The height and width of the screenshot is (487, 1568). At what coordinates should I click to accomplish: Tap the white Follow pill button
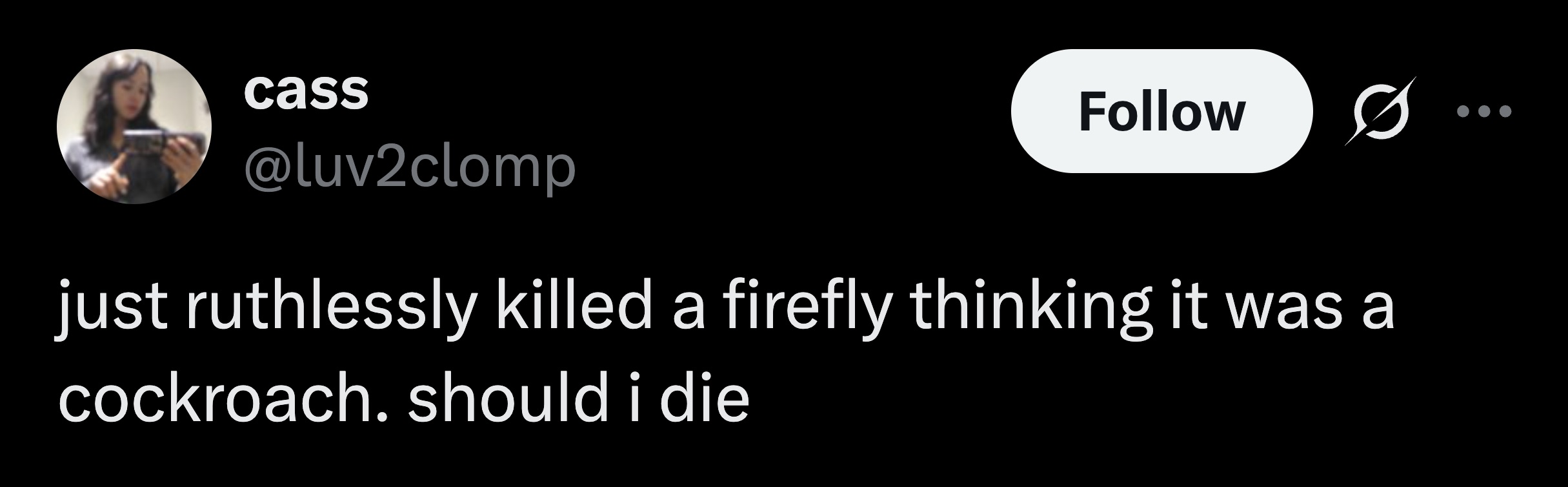click(x=1161, y=111)
